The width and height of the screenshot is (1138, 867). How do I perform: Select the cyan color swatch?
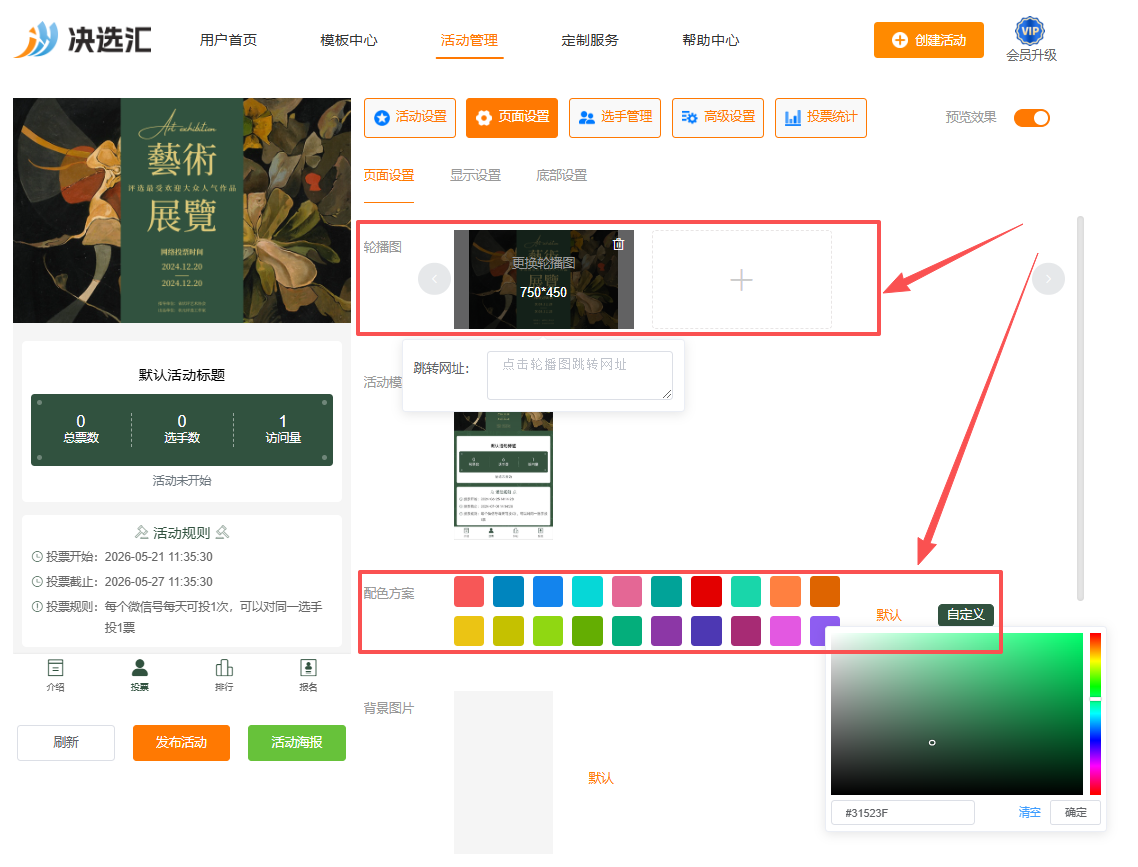pyautogui.click(x=587, y=591)
